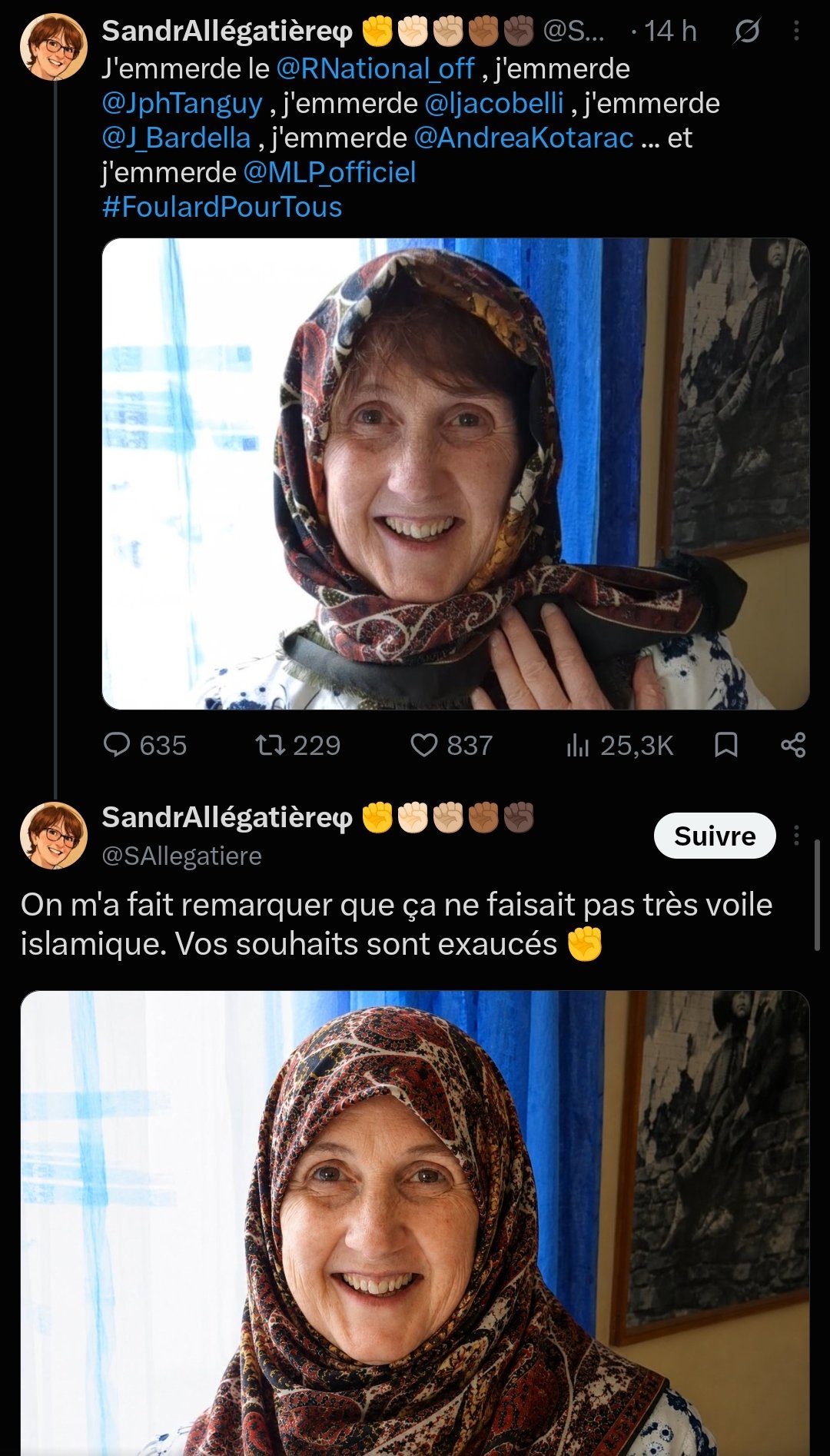Open the first tweet's headscarf photo
The height and width of the screenshot is (1456, 830).
456,474
